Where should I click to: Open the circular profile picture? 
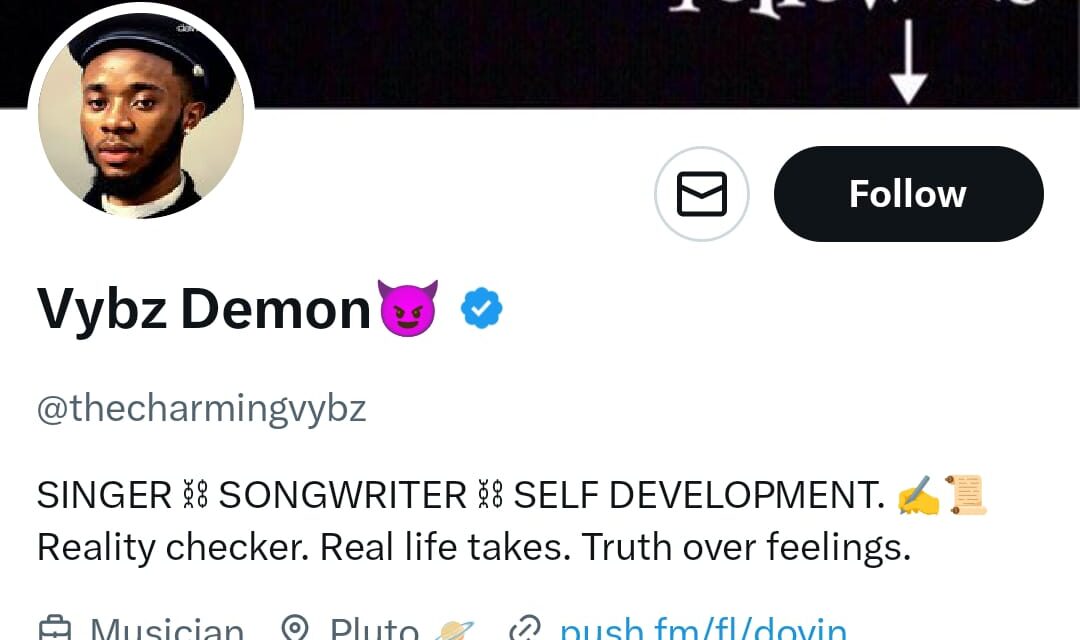[x=141, y=116]
